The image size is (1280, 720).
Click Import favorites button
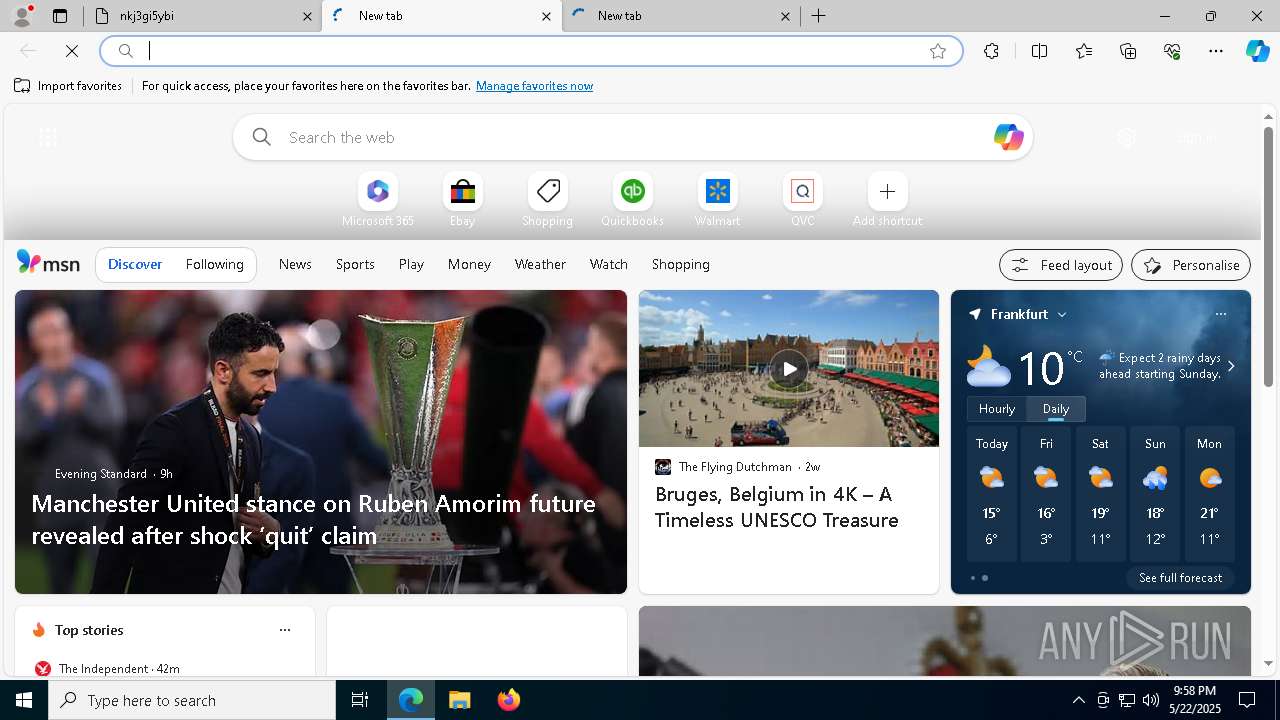click(x=68, y=86)
